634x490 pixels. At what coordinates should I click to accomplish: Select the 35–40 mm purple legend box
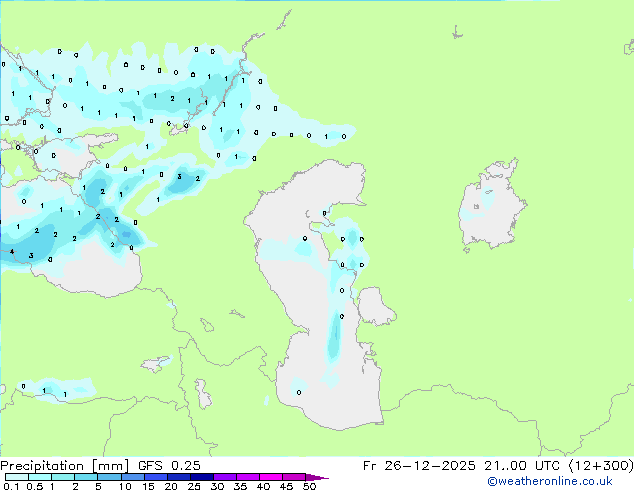click(x=248, y=477)
